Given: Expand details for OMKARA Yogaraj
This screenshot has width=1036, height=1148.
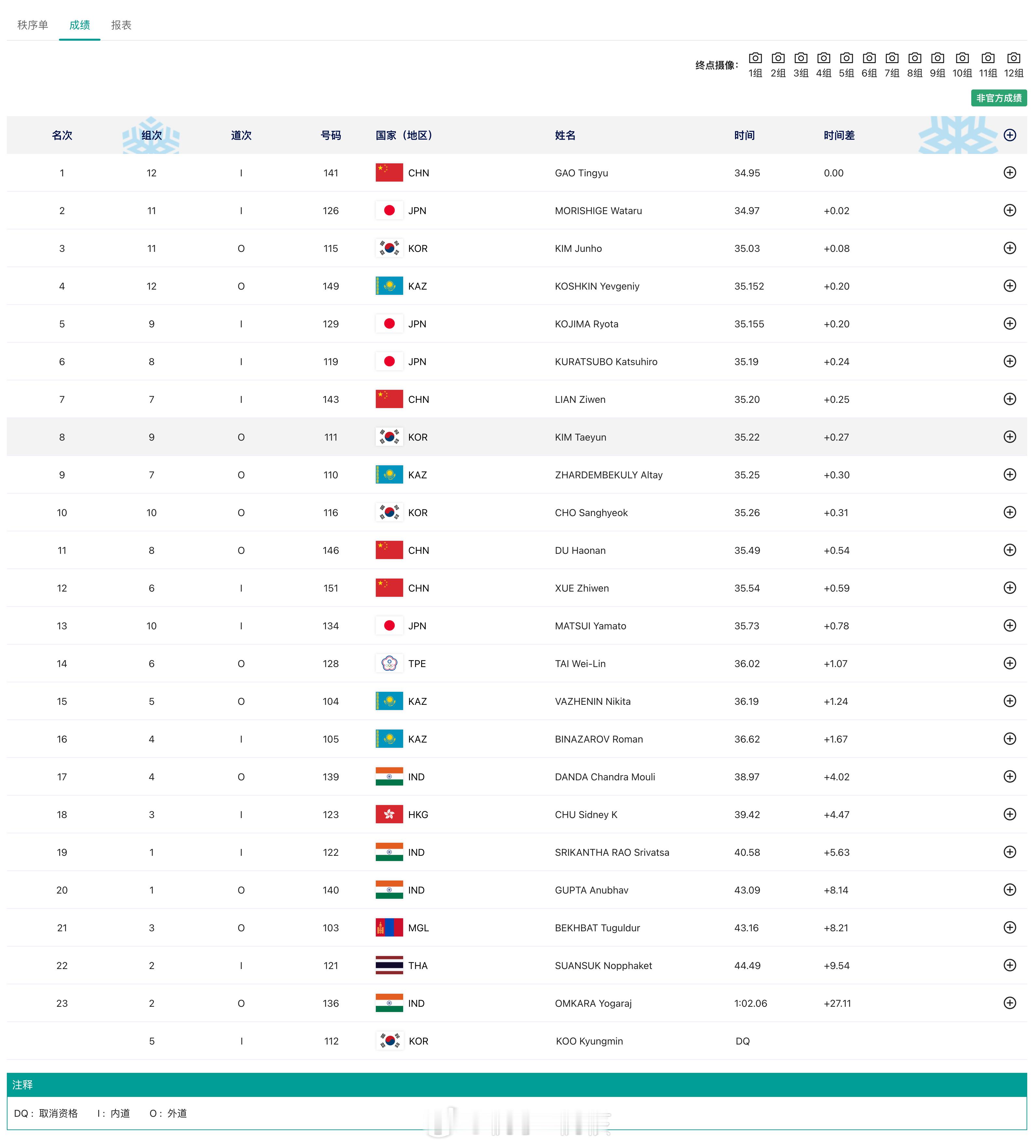Looking at the screenshot, I should click(x=1009, y=1003).
